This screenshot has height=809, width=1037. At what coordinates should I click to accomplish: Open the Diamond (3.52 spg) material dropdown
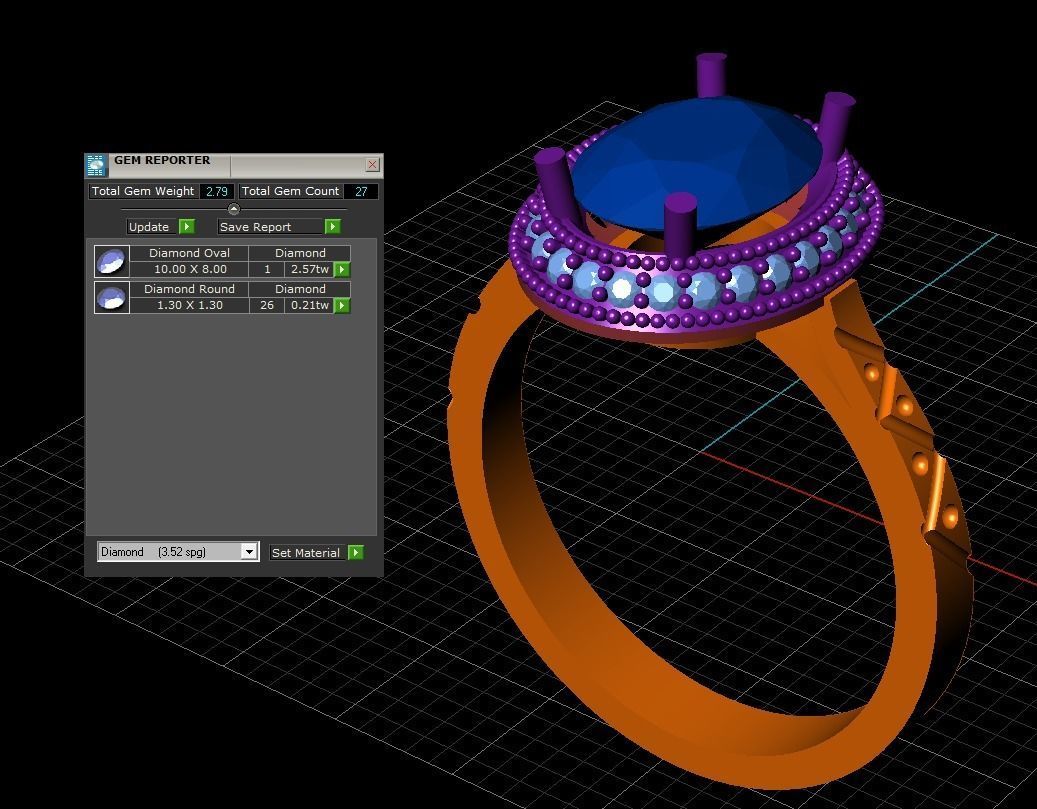click(249, 552)
